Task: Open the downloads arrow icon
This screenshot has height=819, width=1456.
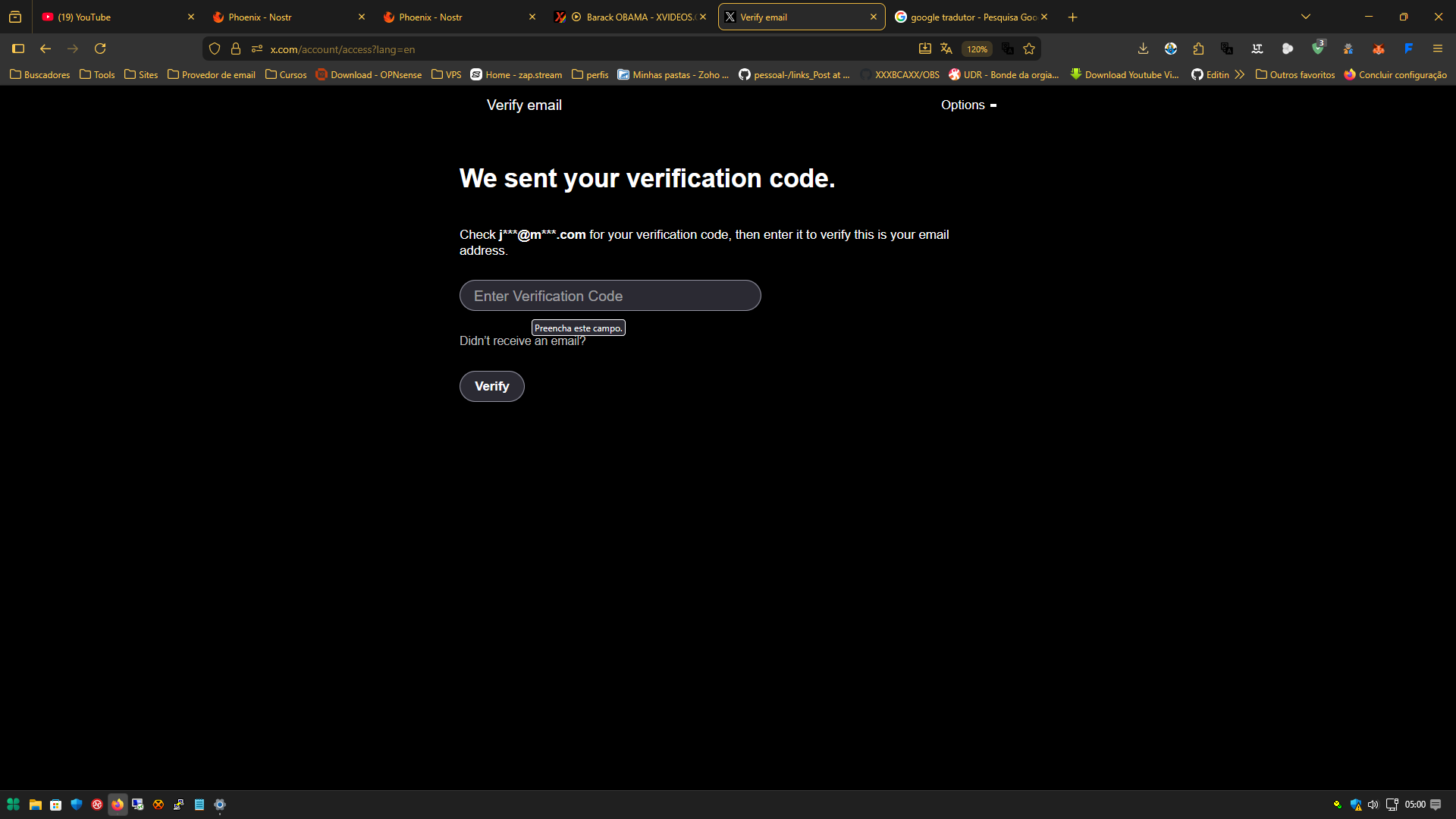Action: click(1143, 49)
